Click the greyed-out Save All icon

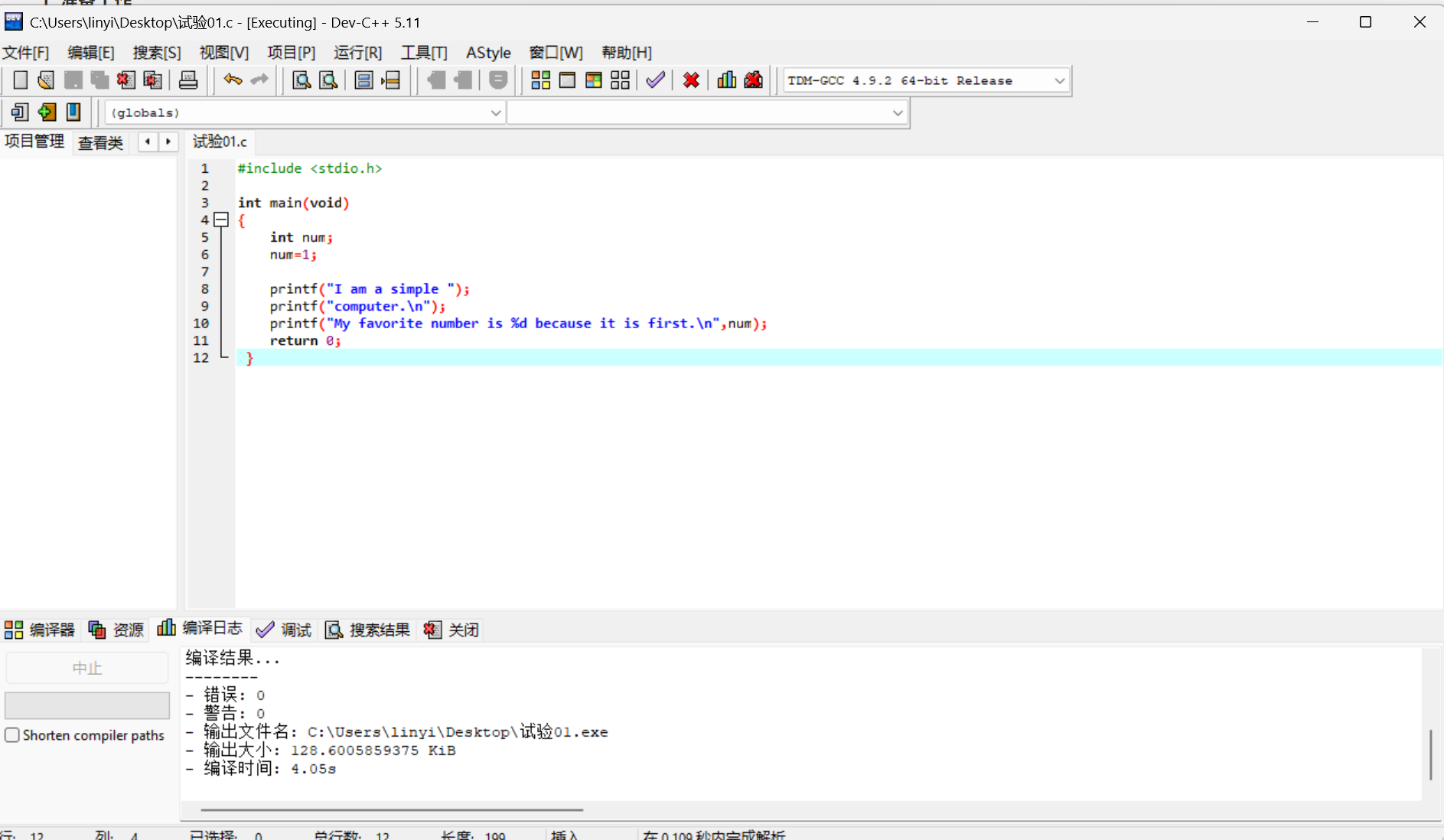pos(99,80)
